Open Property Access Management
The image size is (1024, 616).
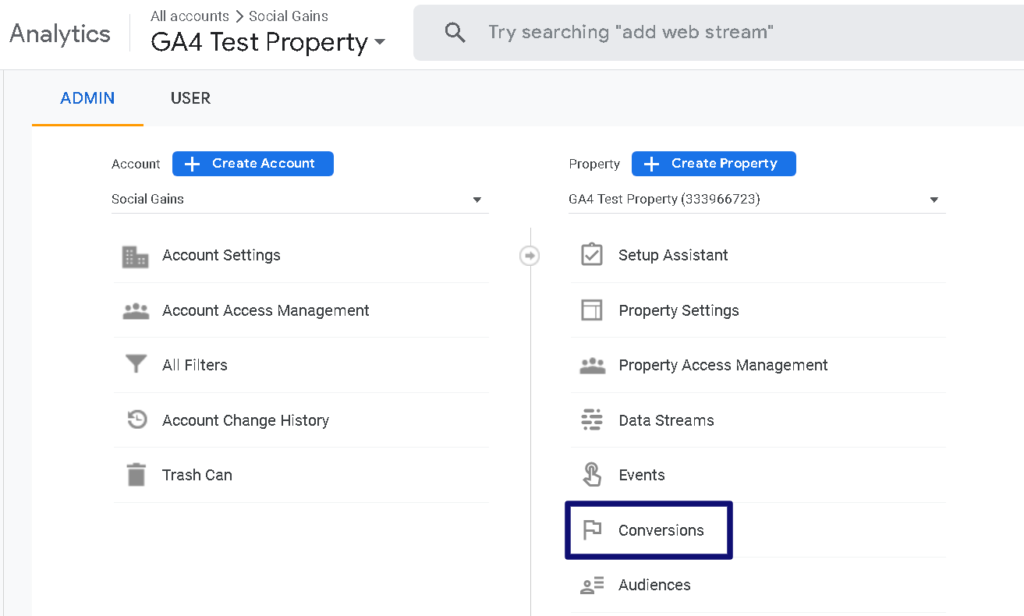pos(758,365)
